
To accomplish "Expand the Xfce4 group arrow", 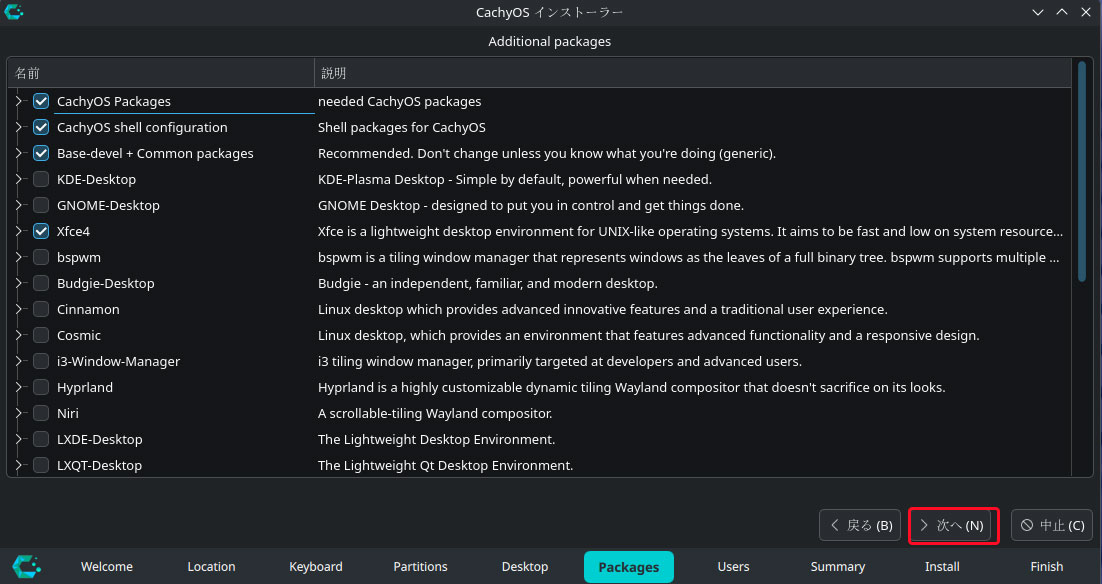I will click(19, 231).
